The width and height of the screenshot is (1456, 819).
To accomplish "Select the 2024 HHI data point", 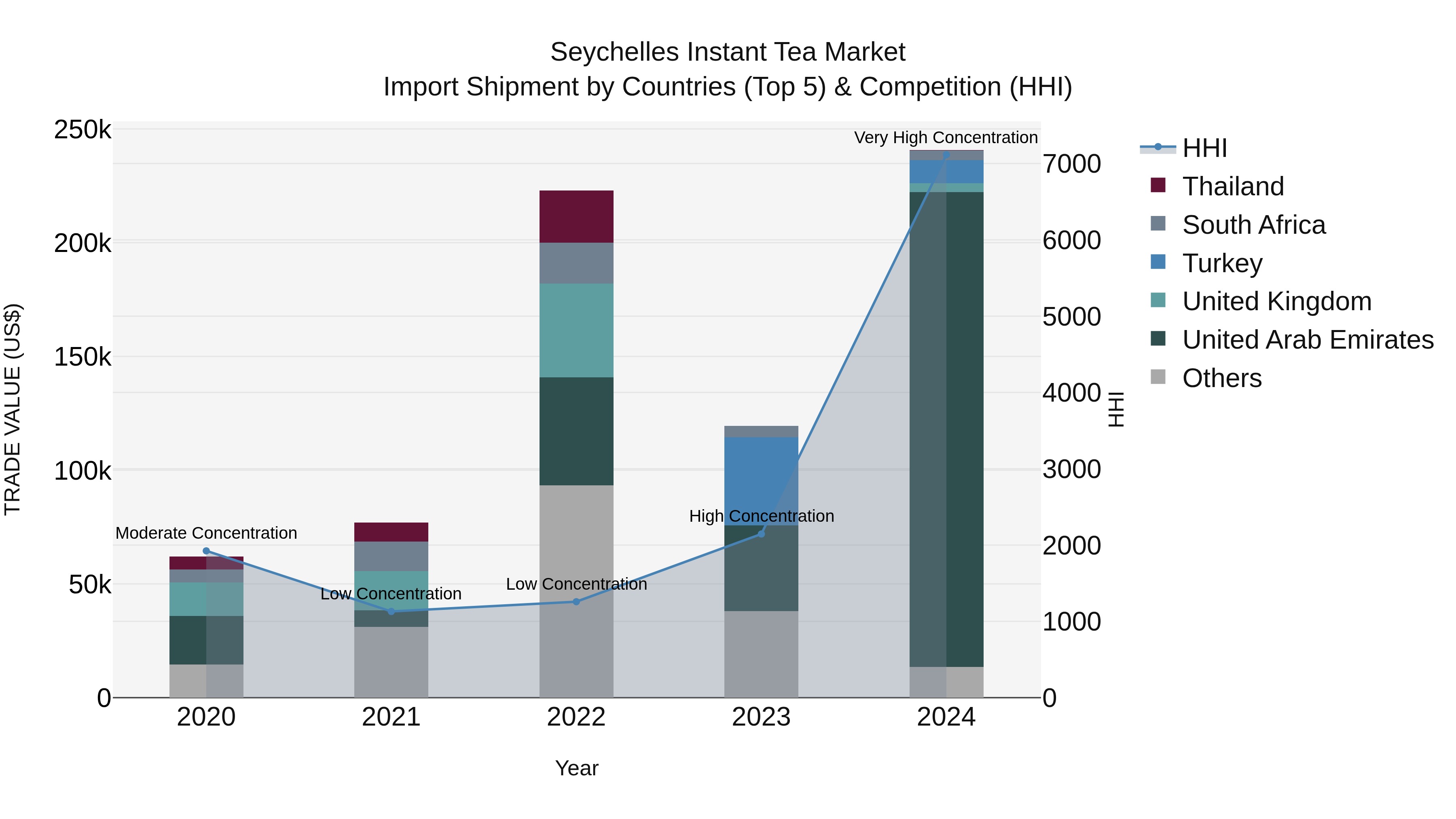I will [946, 155].
